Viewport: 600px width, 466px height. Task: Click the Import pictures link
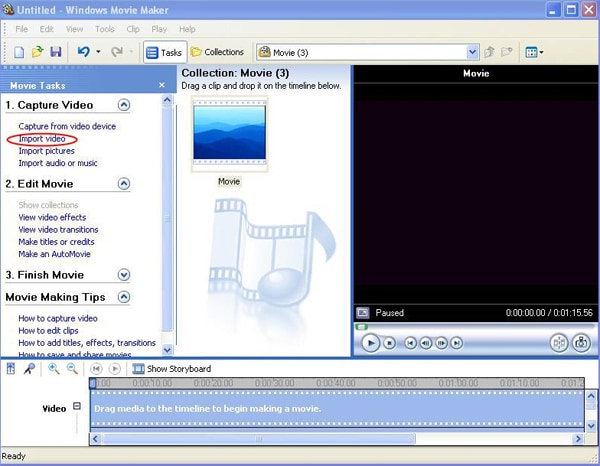pos(46,151)
